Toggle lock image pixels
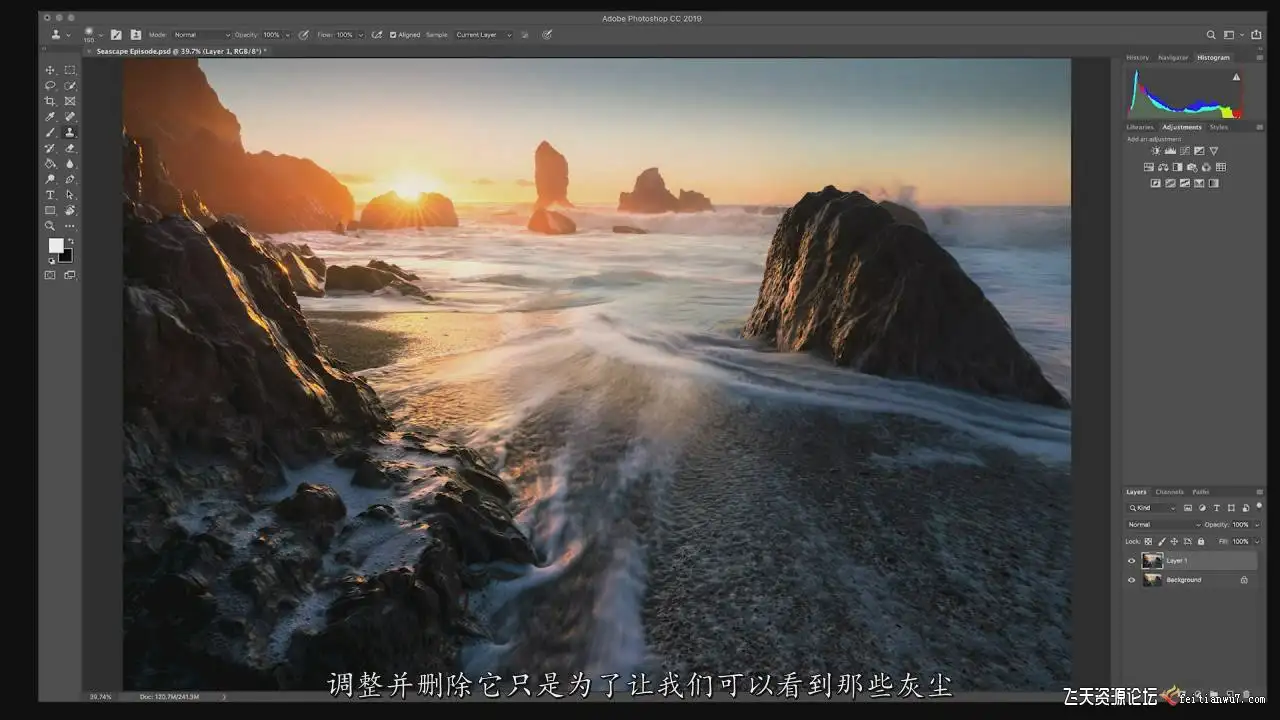 point(1161,541)
